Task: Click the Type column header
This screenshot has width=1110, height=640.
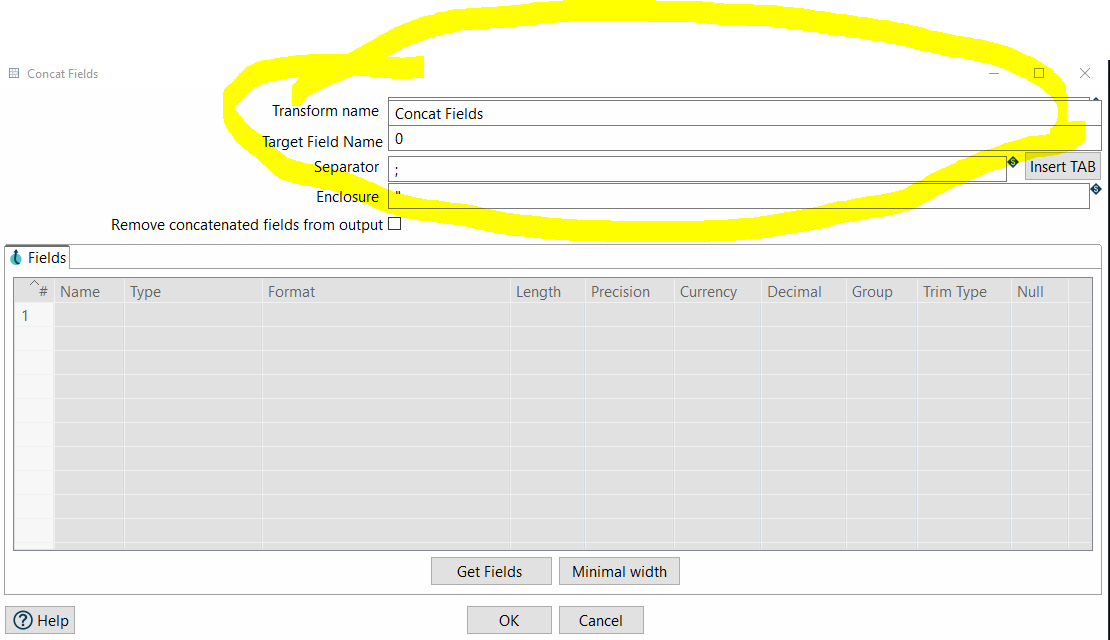Action: pos(193,291)
